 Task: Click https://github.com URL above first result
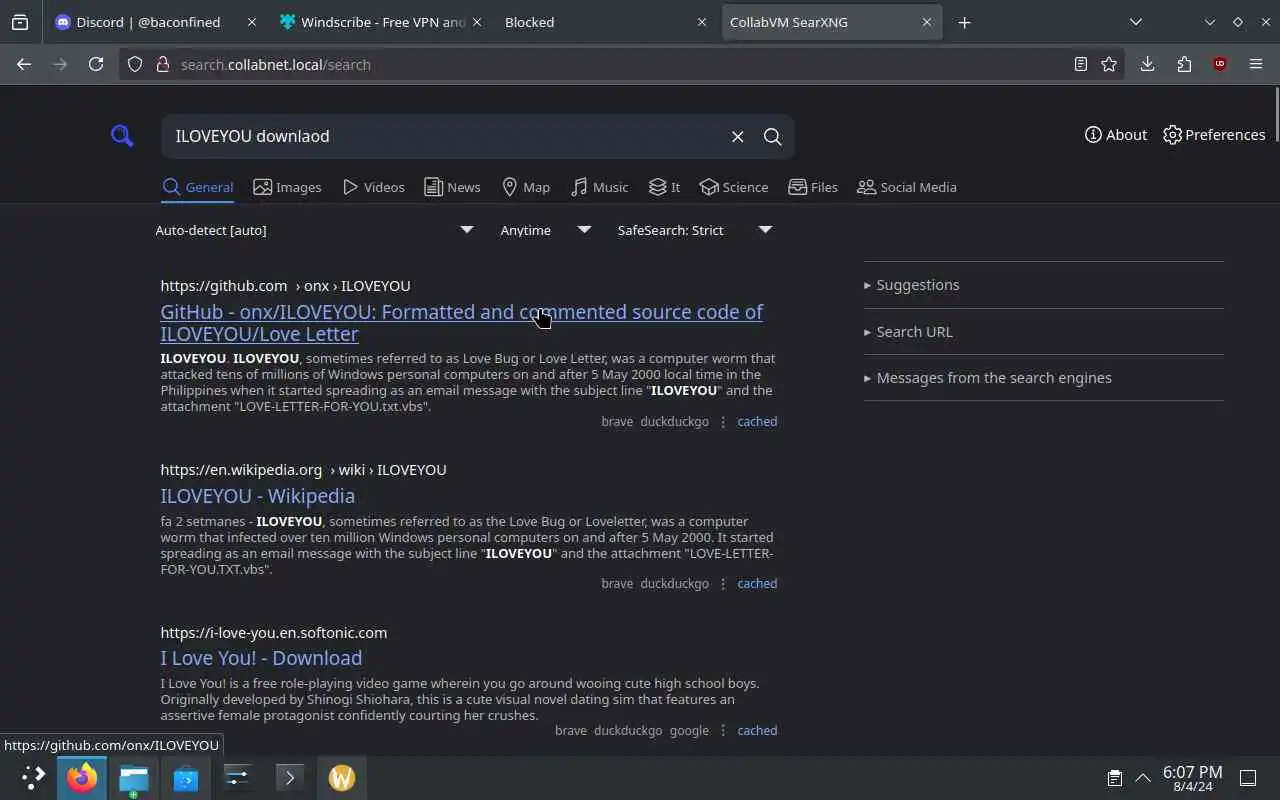pyautogui.click(x=224, y=286)
